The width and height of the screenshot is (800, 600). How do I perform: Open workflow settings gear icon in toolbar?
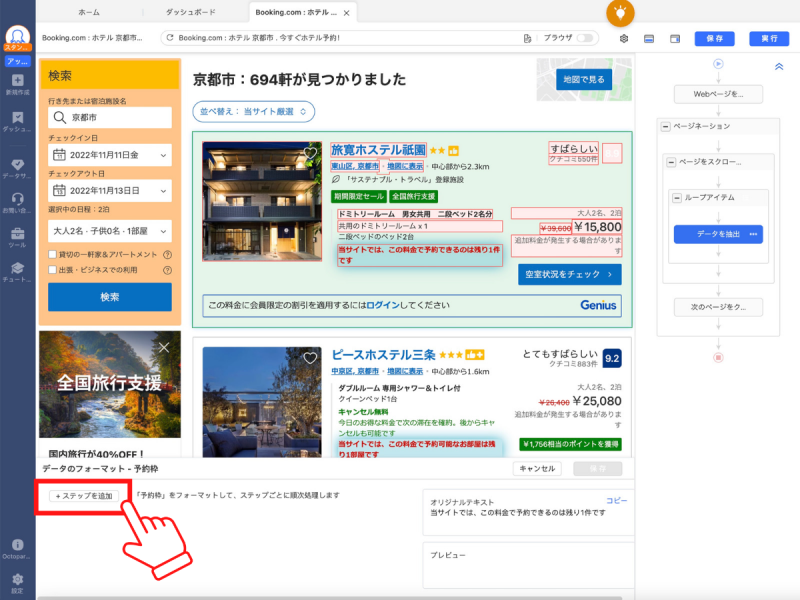pyautogui.click(x=623, y=39)
